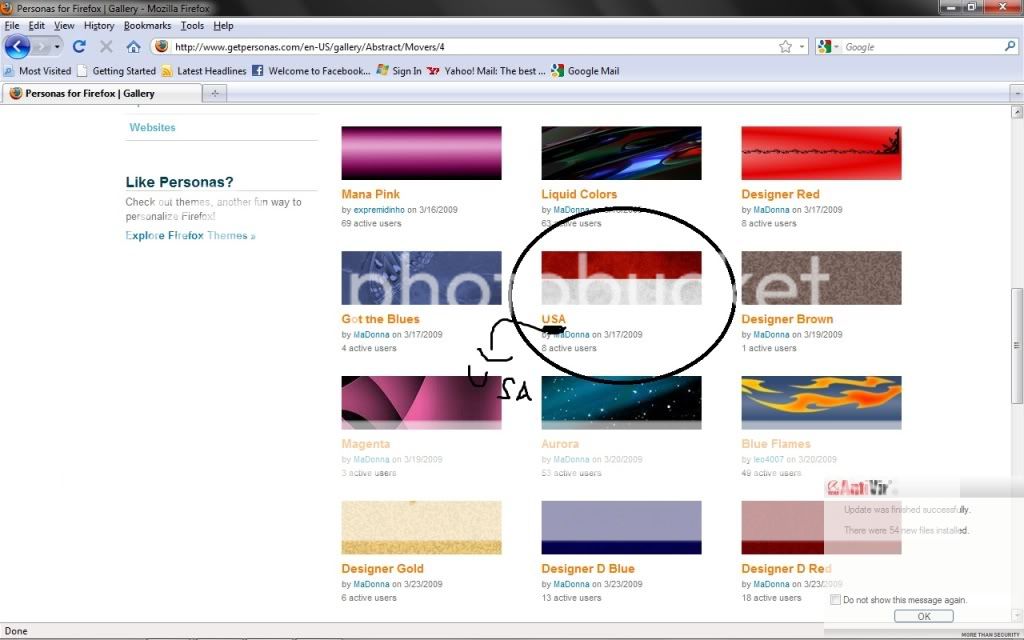
Task: Open the list all tabs dropdown
Action: 1017,93
